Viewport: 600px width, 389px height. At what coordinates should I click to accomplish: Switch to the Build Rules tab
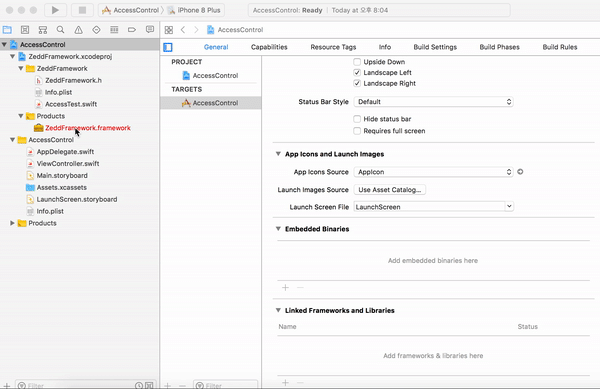[x=560, y=47]
